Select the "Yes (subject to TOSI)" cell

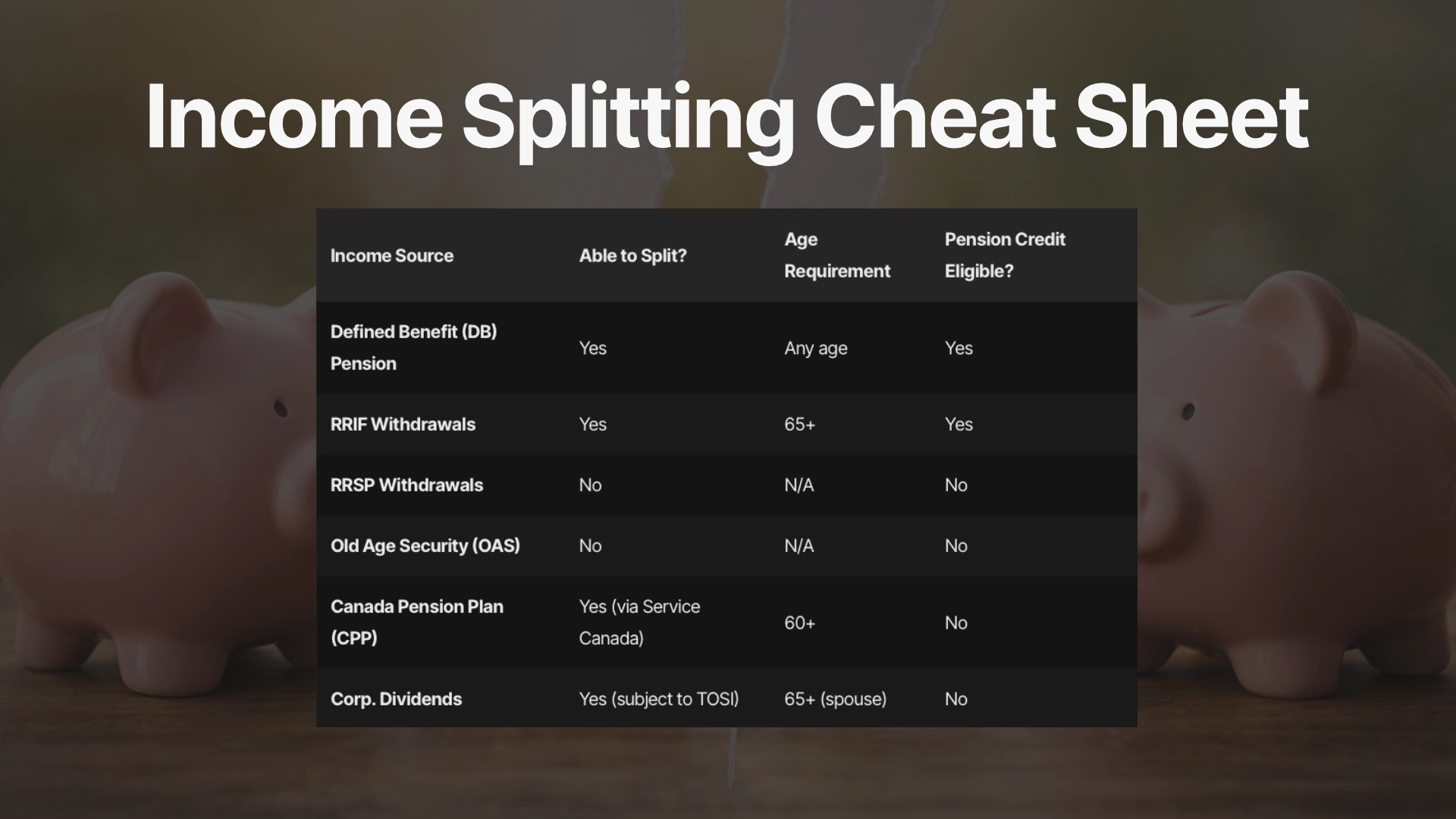click(x=658, y=698)
